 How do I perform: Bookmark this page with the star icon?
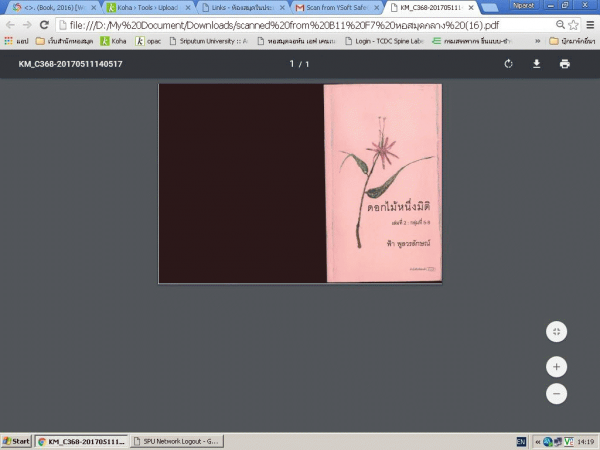(572, 24)
